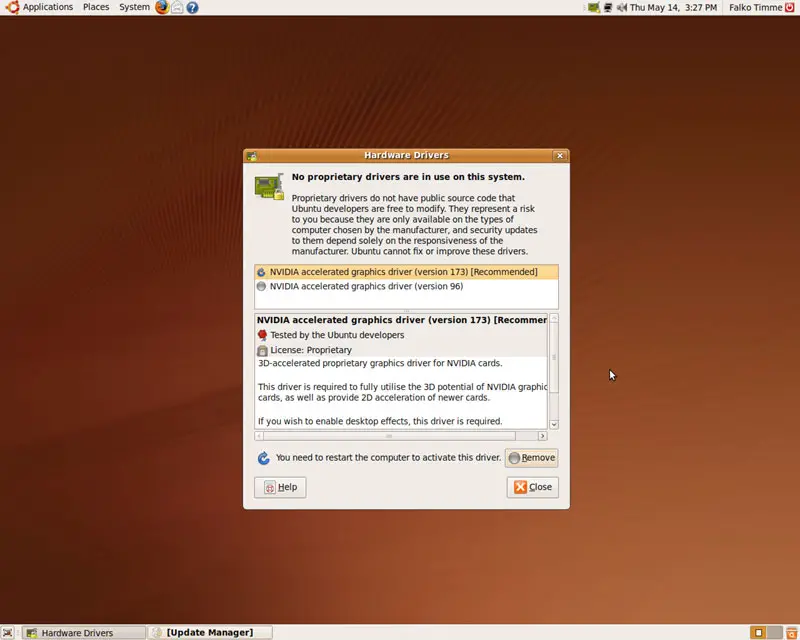Click the vertical scrollbar thumb in description
The image size is (800, 640).
(x=554, y=358)
